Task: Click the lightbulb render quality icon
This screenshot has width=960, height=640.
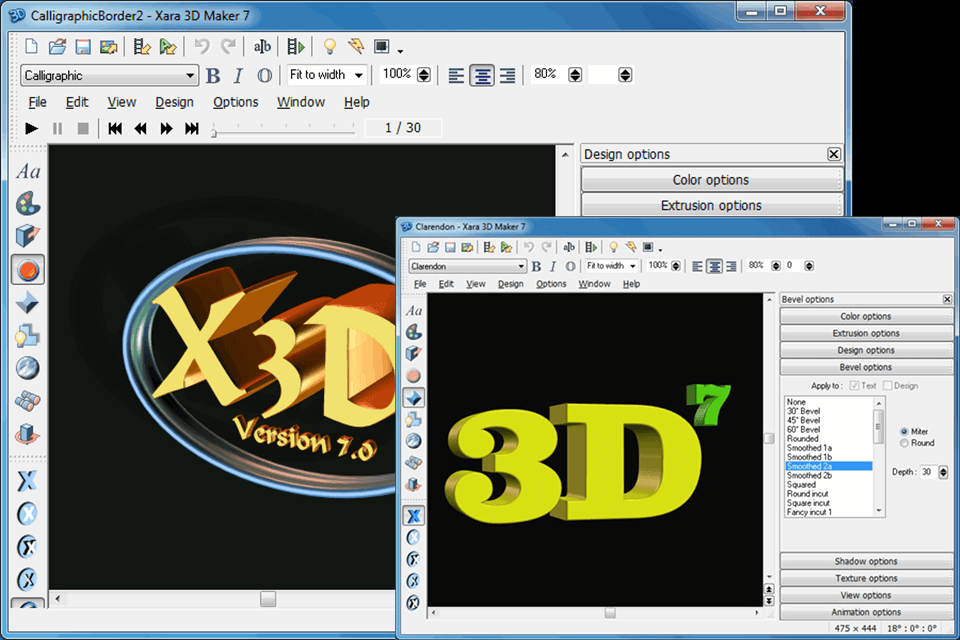Action: pos(330,46)
